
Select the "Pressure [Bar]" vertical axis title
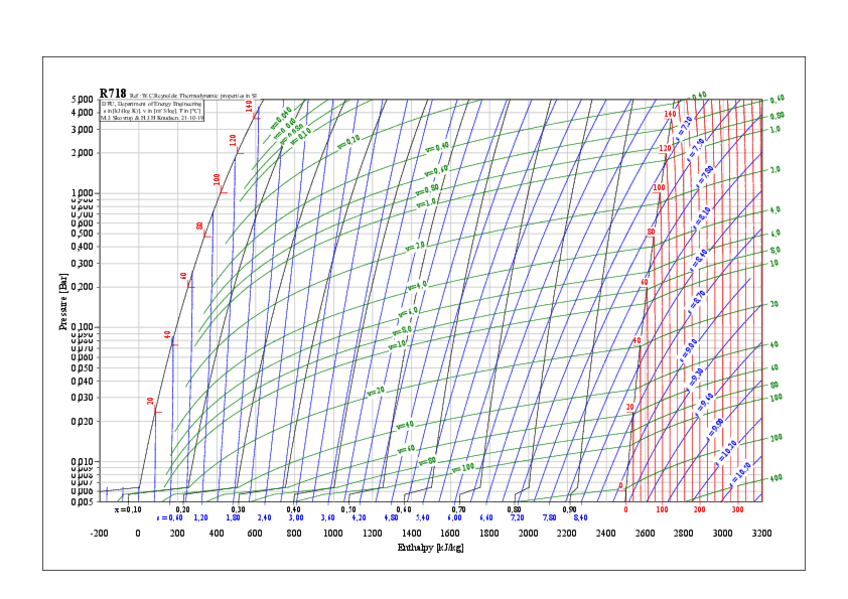point(64,301)
